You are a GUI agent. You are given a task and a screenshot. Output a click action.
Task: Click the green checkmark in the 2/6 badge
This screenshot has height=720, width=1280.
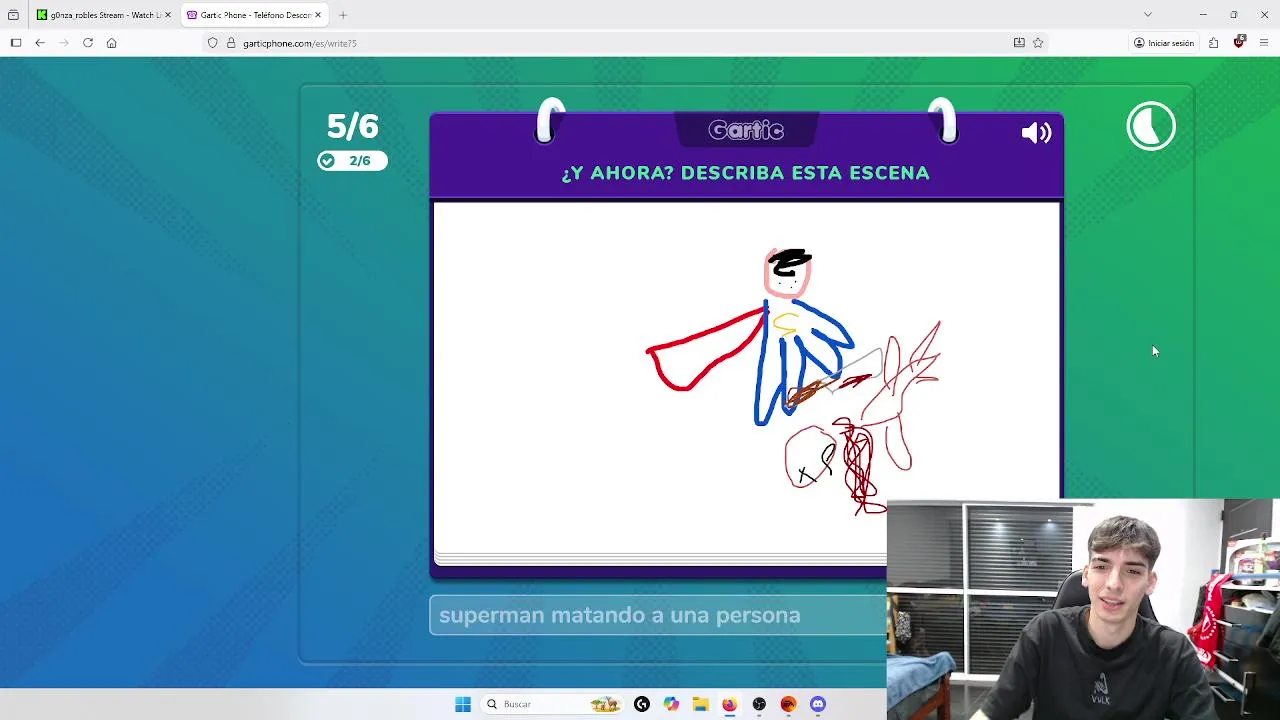coord(327,161)
